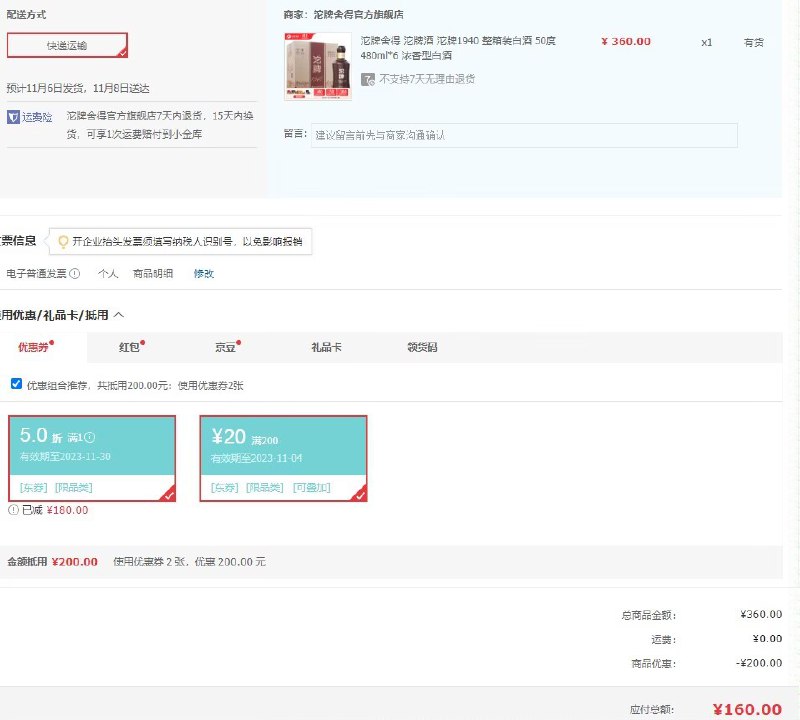
Task: Deselect the 5.0折 coupon card
Action: (x=92, y=458)
